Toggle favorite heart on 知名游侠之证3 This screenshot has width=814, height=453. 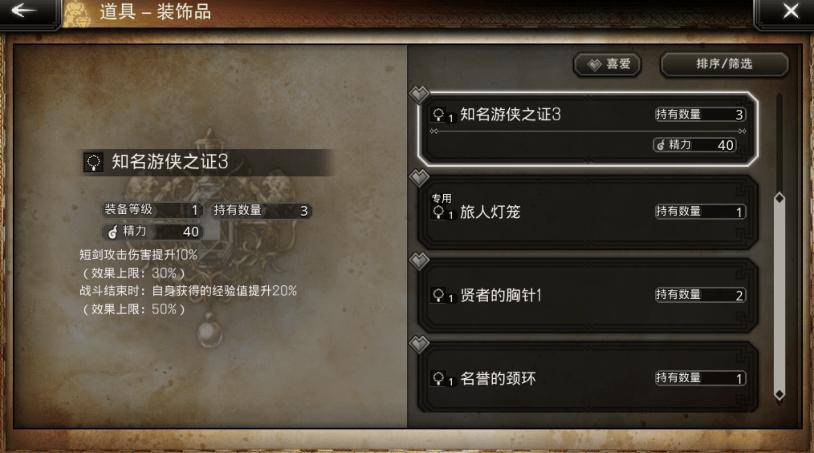pos(419,94)
